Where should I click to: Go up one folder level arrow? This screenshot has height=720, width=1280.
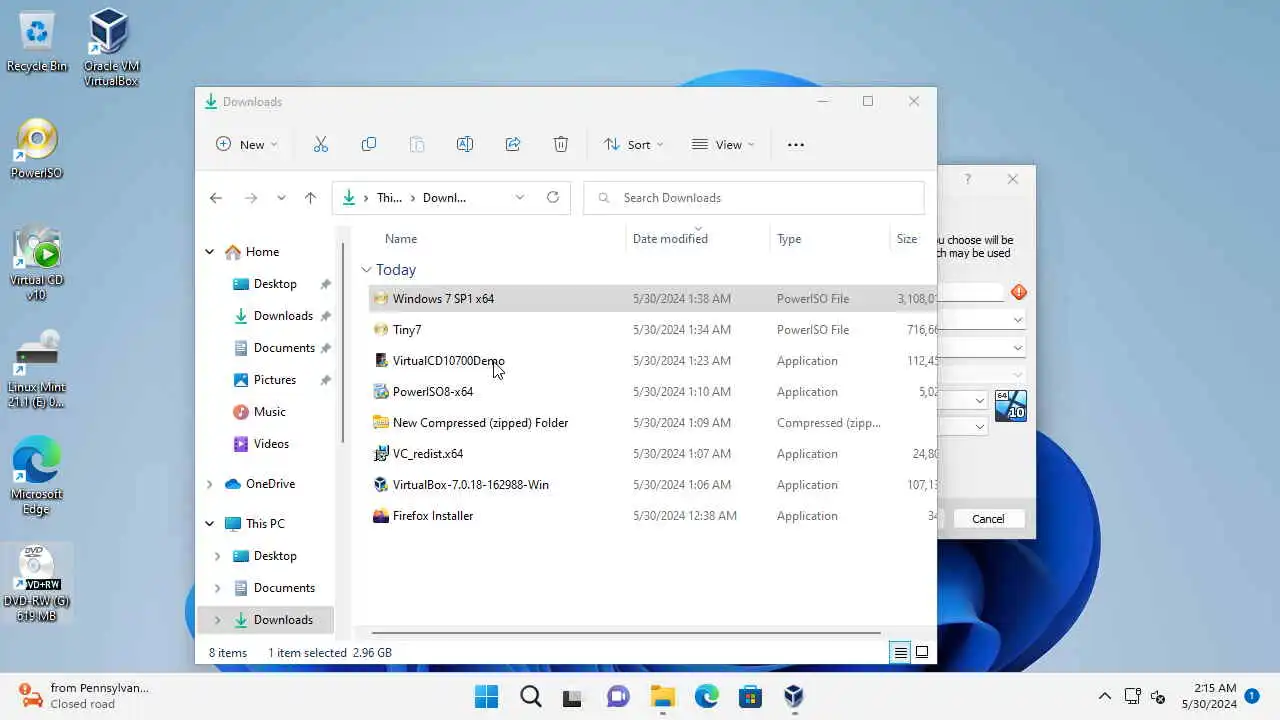coord(310,198)
